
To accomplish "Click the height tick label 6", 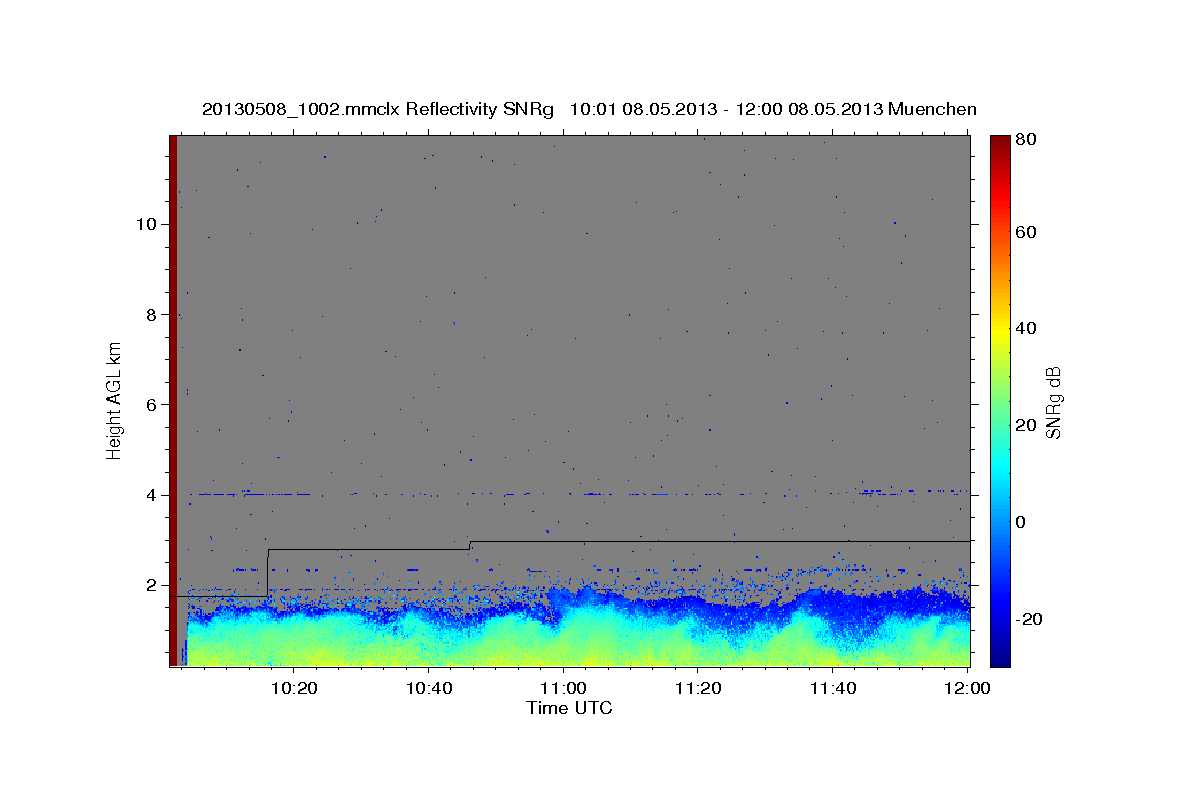I will (x=152, y=405).
